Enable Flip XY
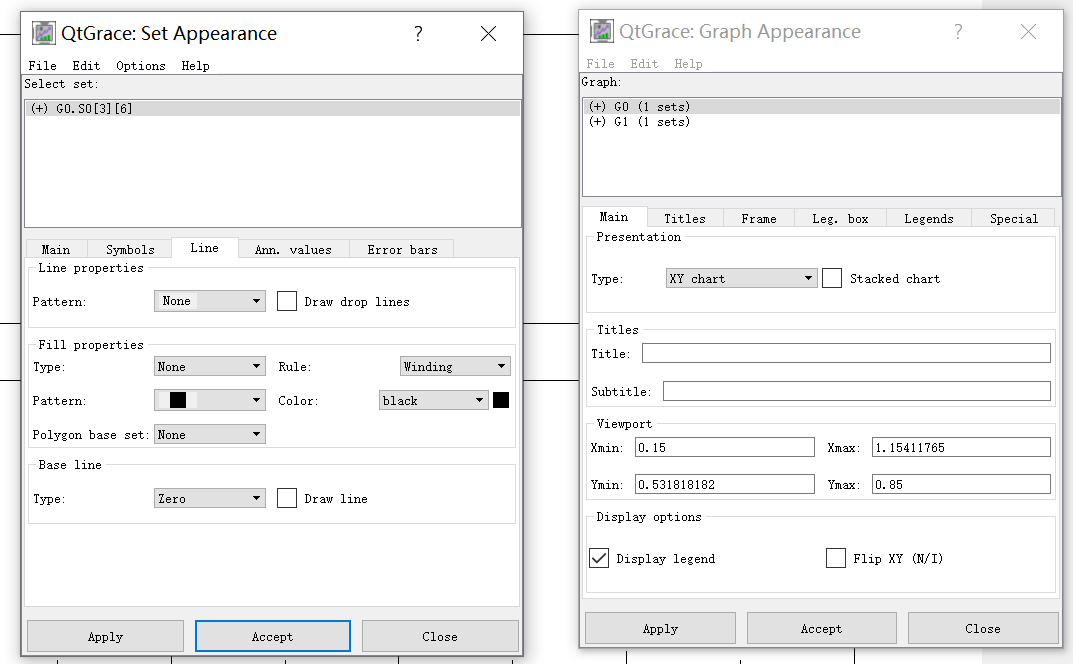The image size is (1073, 664). coord(836,558)
